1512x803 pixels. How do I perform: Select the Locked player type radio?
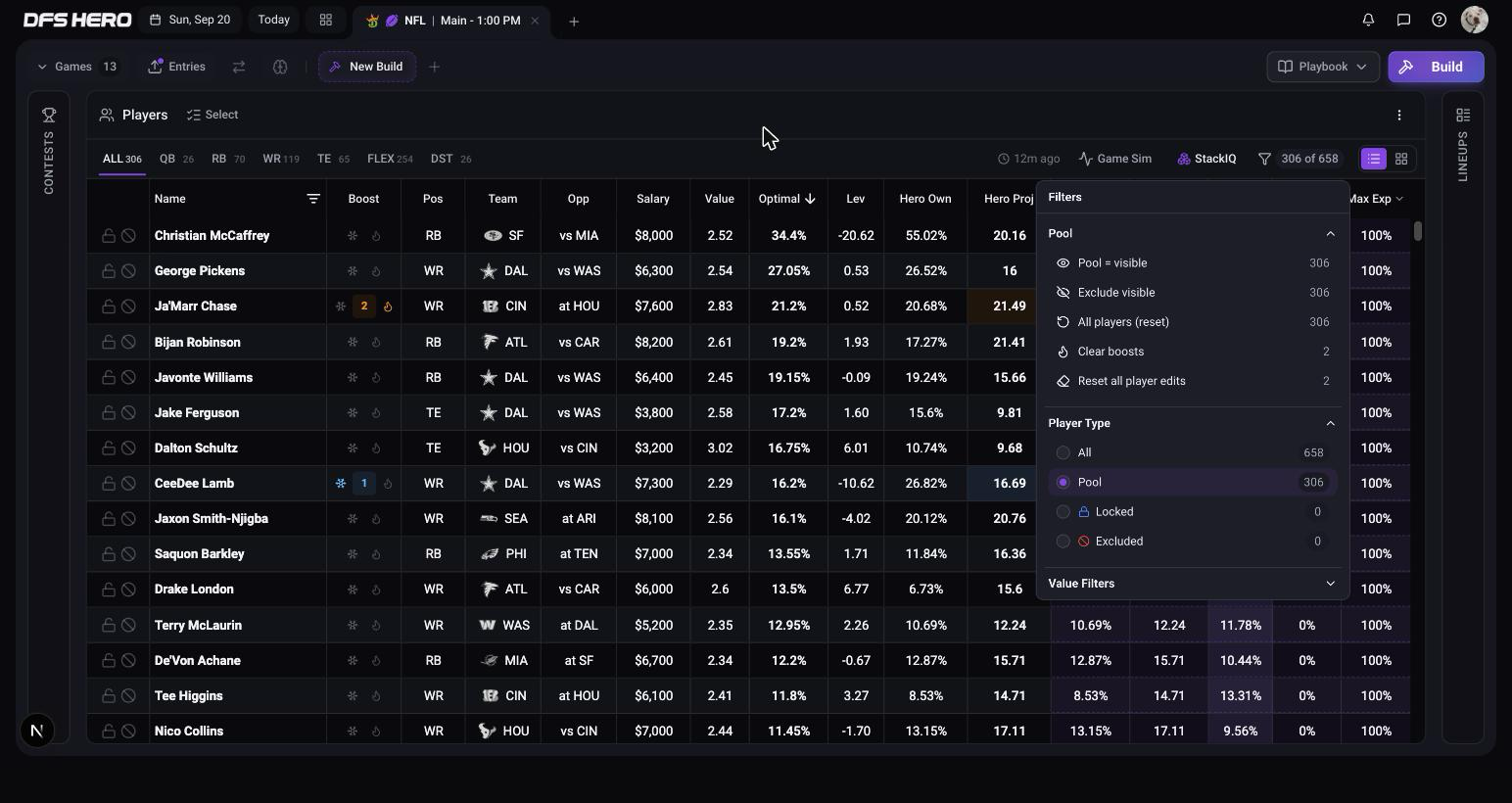point(1063,511)
